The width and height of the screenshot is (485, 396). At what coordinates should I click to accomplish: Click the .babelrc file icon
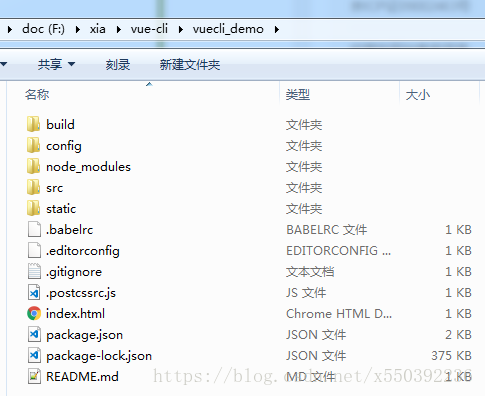coord(34,229)
